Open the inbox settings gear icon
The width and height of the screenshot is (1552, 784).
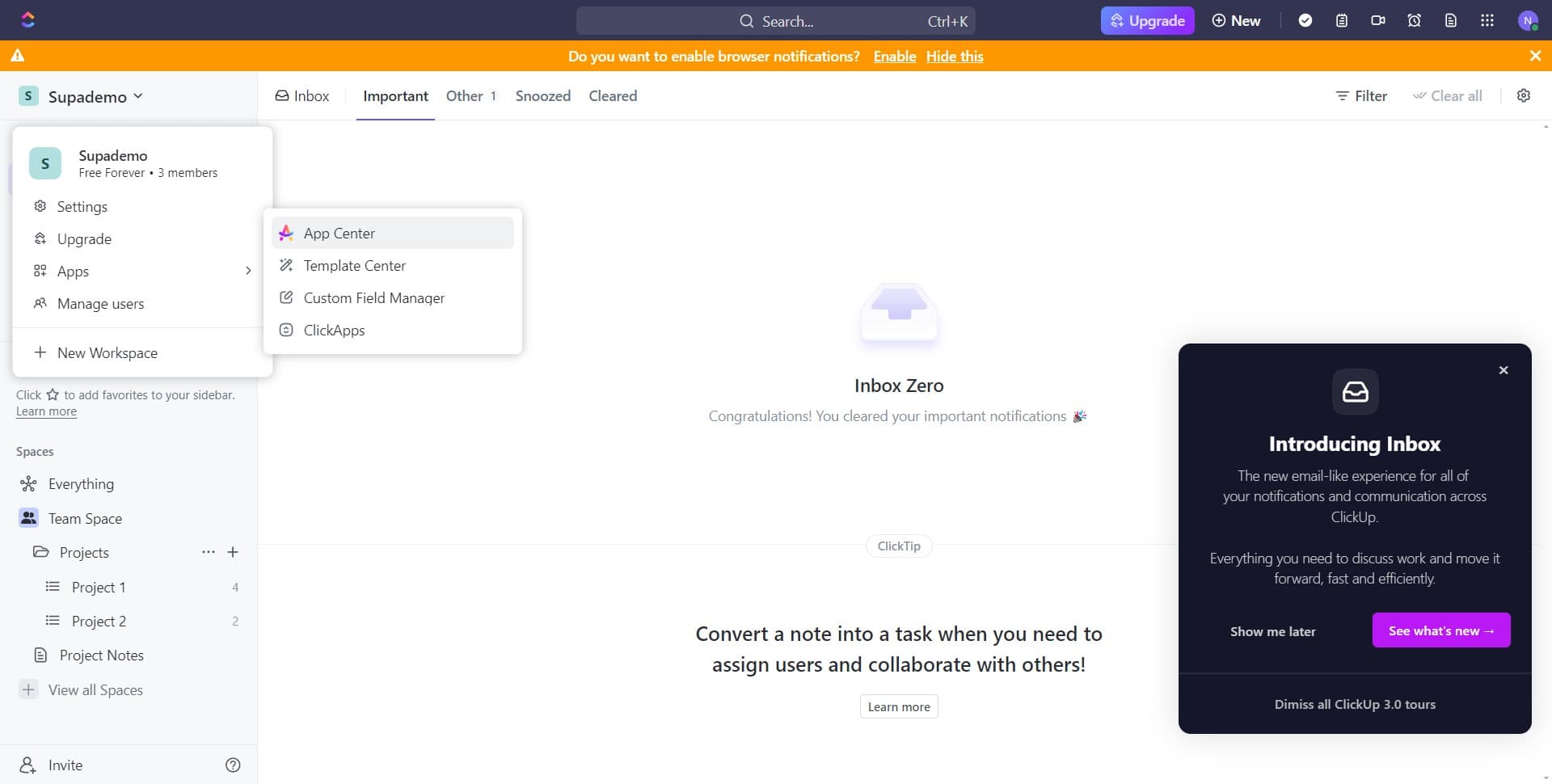click(1524, 95)
